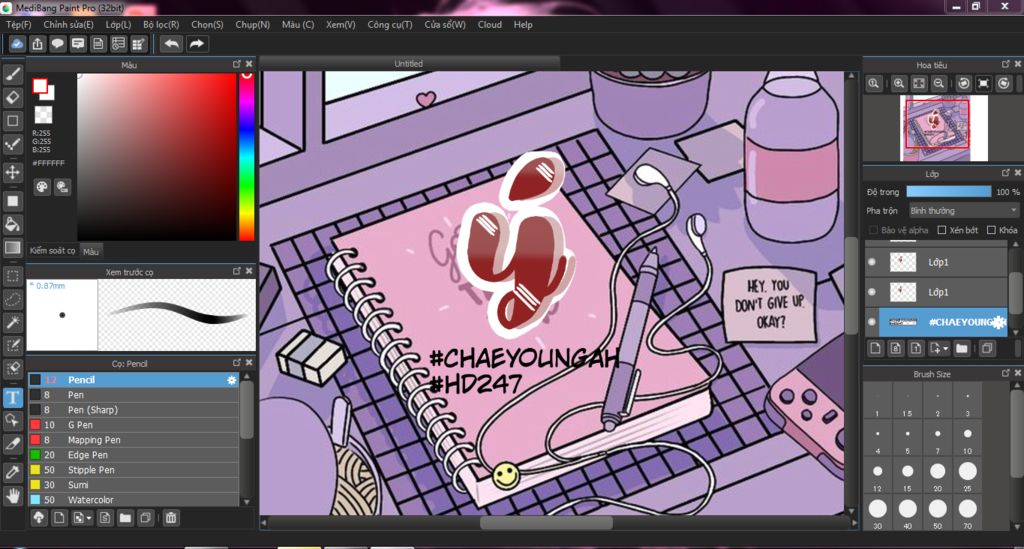Click the rainbow hue slider bar

pos(246,156)
